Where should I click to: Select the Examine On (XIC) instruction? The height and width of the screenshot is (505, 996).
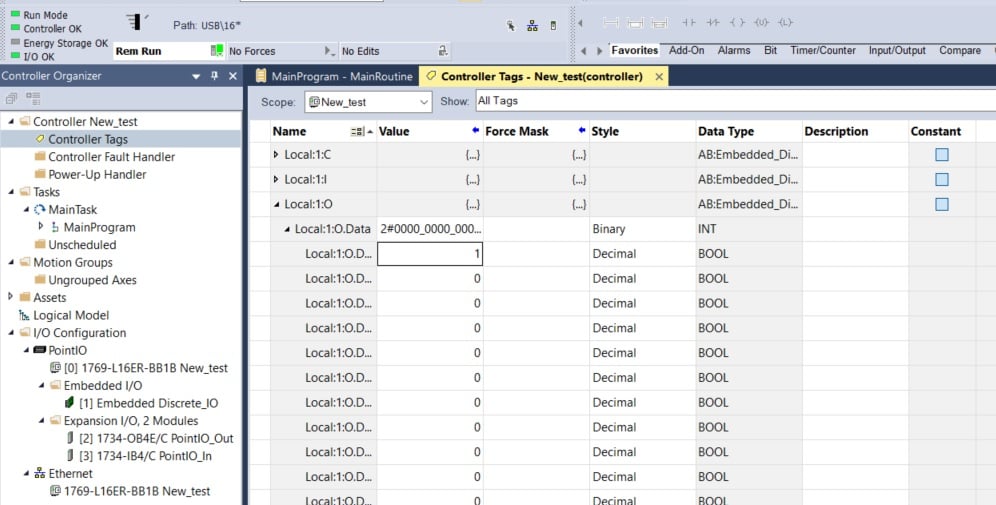[689, 23]
